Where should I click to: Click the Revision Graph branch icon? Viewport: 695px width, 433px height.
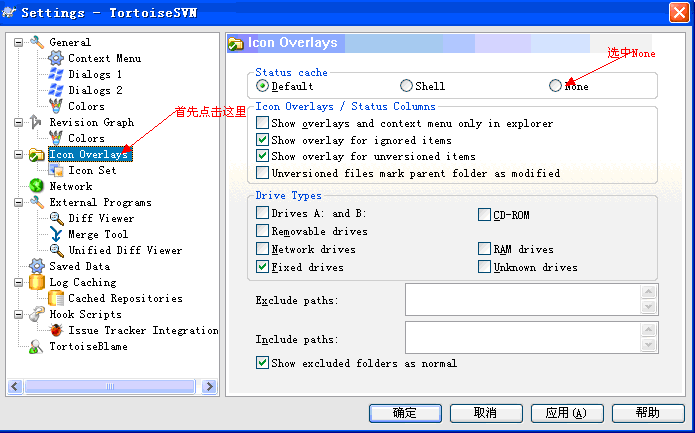coord(36,122)
